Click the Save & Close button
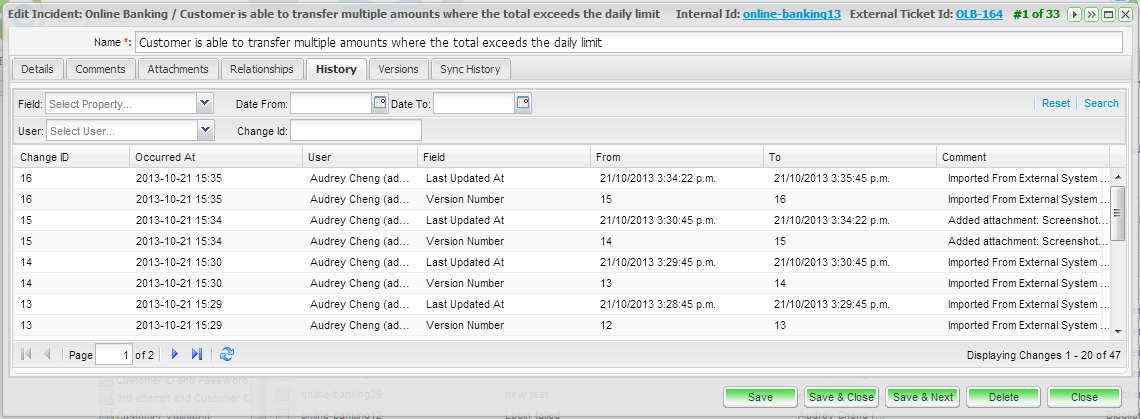1140x419 pixels. [841, 397]
